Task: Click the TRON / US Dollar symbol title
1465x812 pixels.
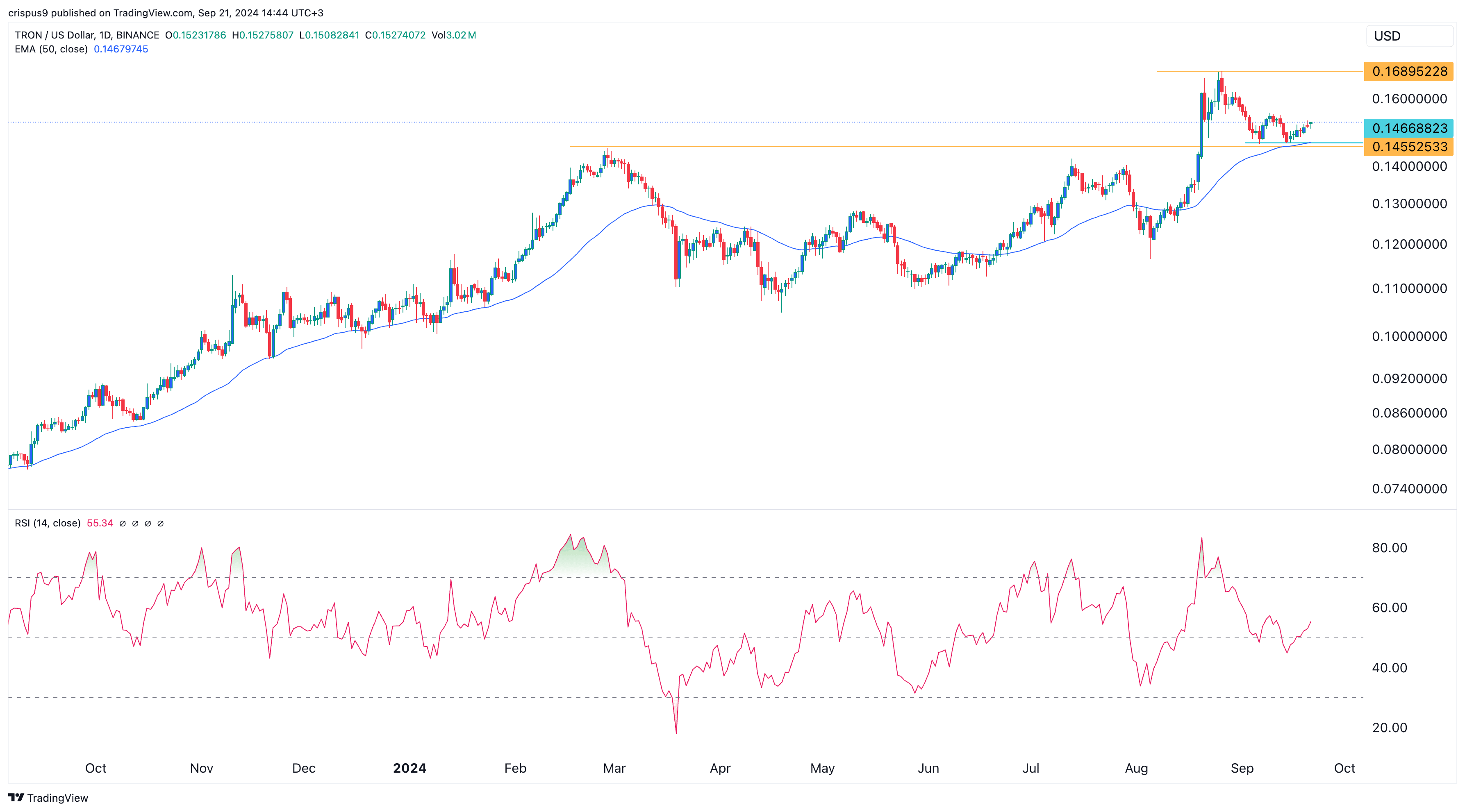Action: [87, 35]
